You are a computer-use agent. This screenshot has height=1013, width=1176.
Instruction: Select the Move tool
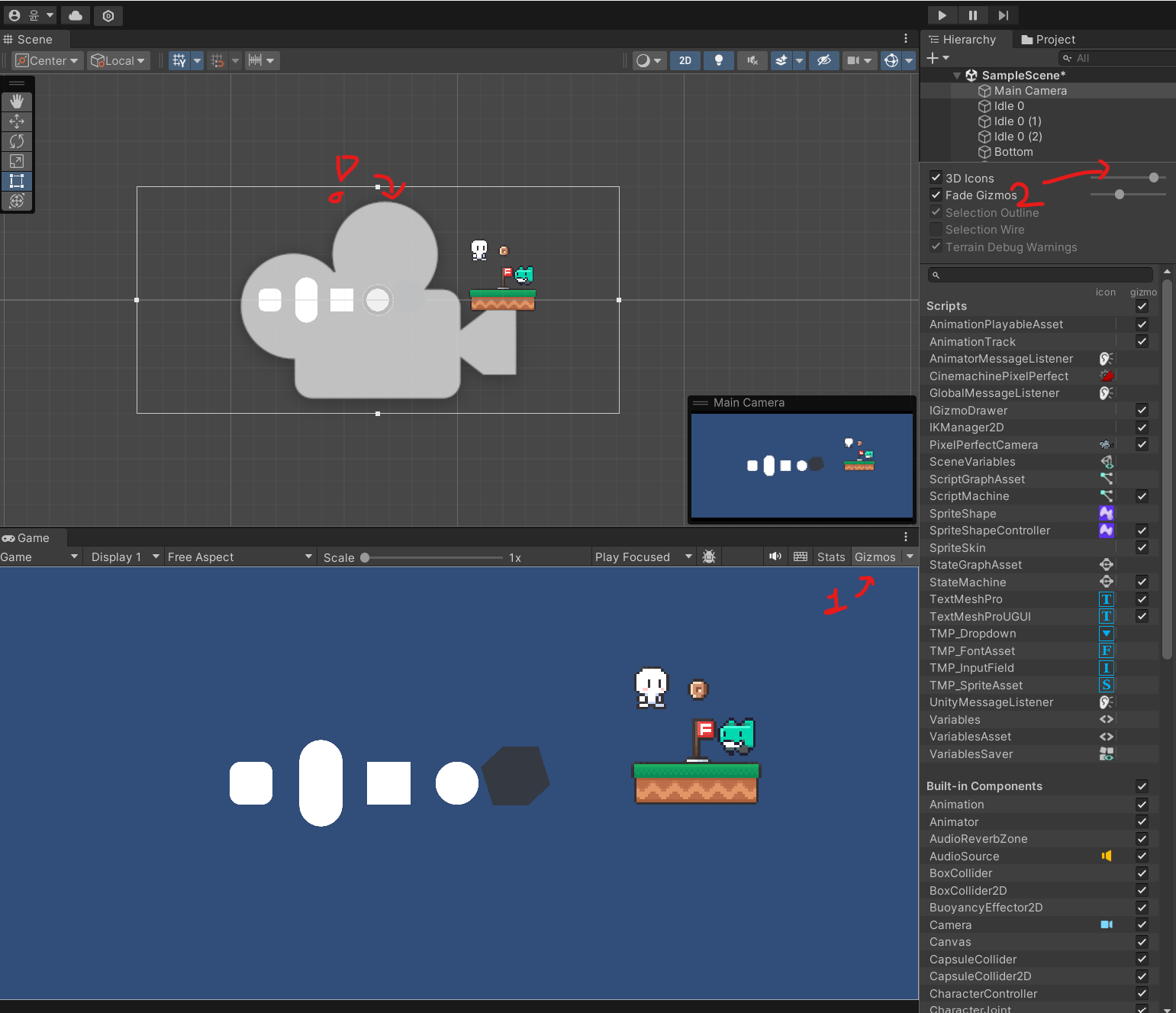tap(17, 121)
